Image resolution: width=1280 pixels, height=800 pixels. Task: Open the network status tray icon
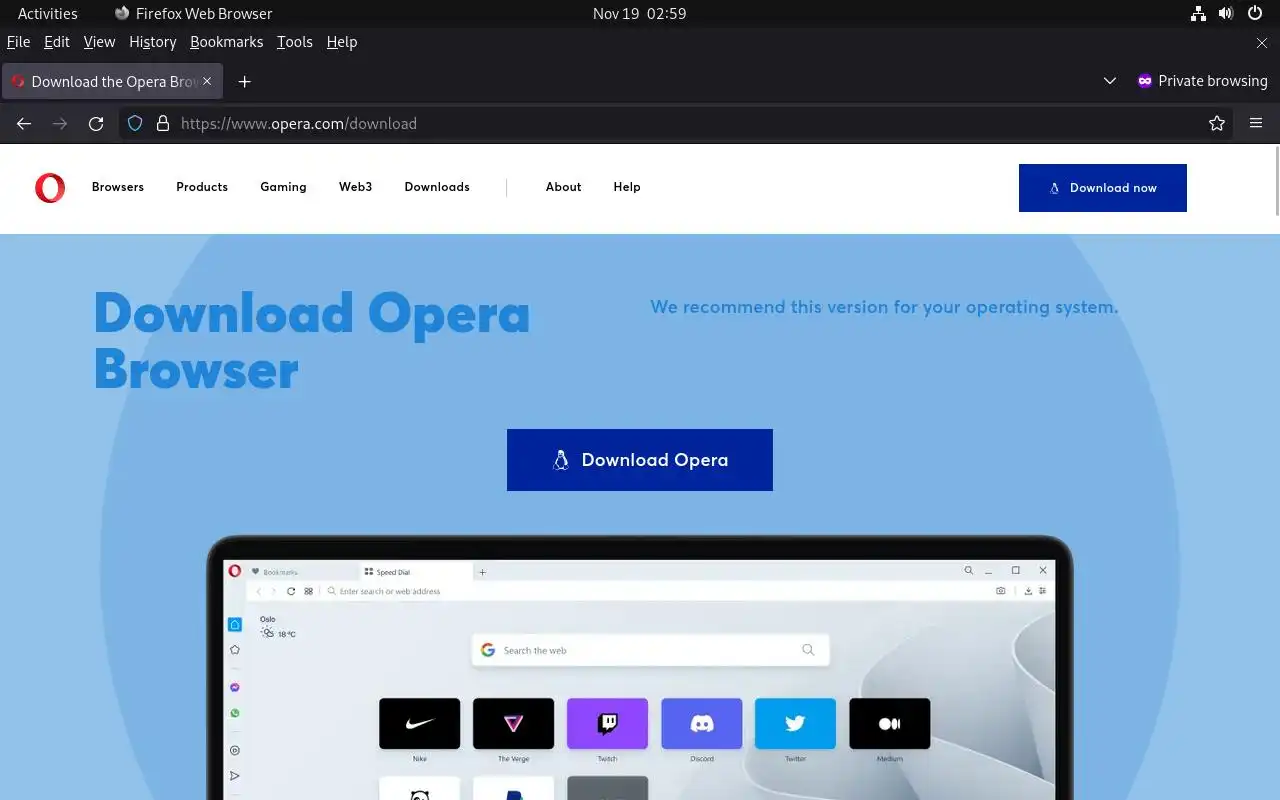click(x=1198, y=13)
